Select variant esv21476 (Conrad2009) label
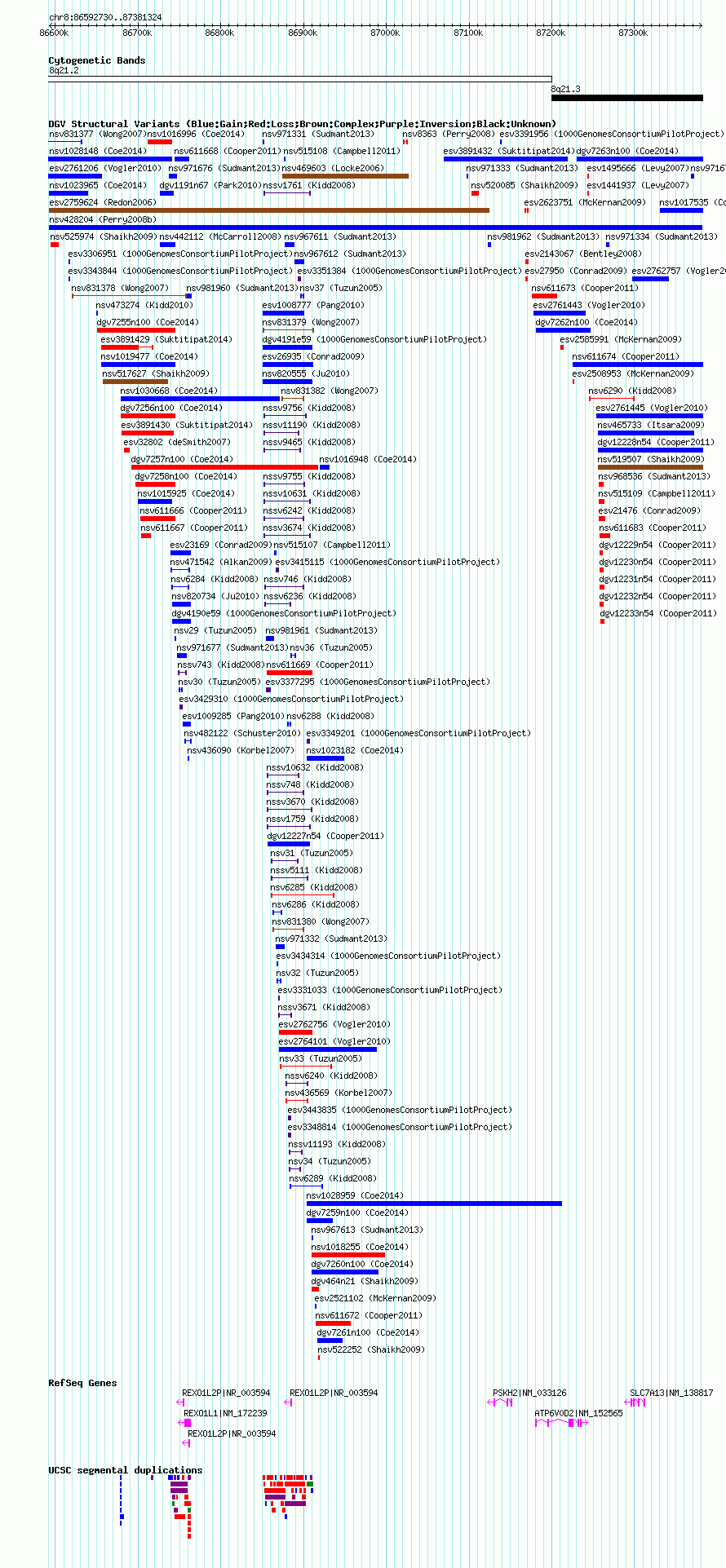The height and width of the screenshot is (1568, 726). click(x=649, y=510)
